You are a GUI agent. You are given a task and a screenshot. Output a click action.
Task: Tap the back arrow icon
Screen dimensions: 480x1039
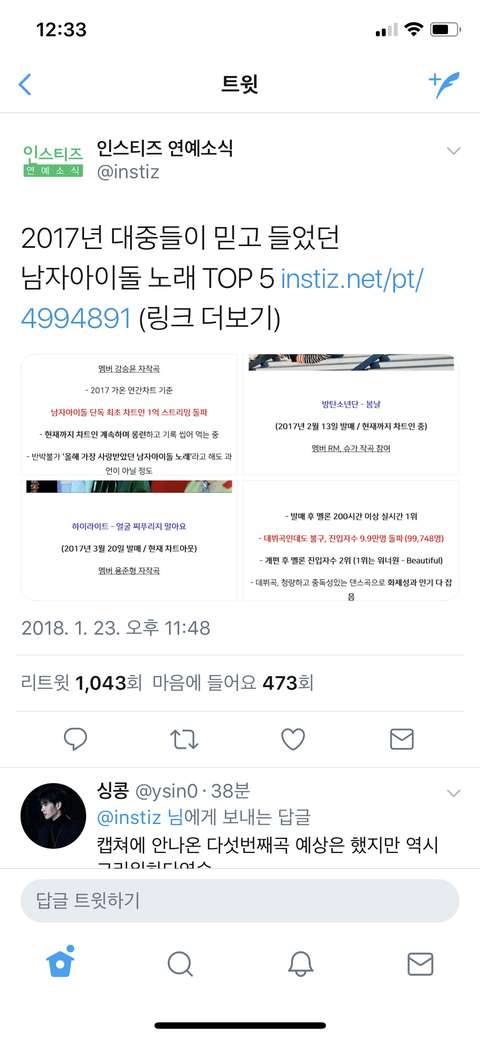click(25, 84)
